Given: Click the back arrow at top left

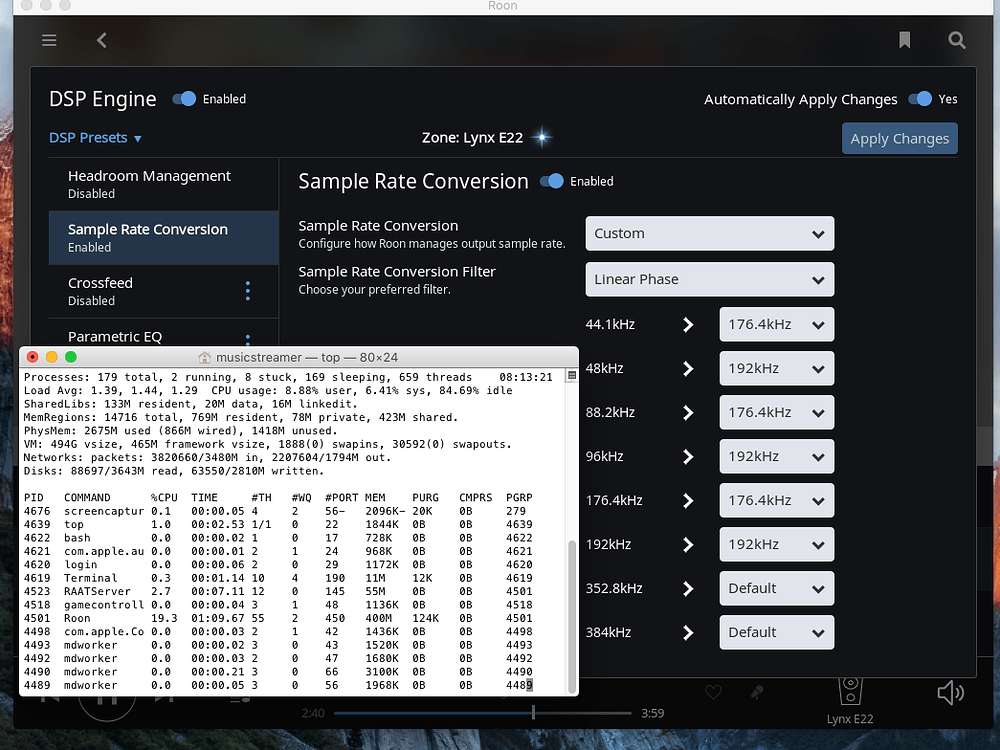Looking at the screenshot, I should click(x=101, y=40).
